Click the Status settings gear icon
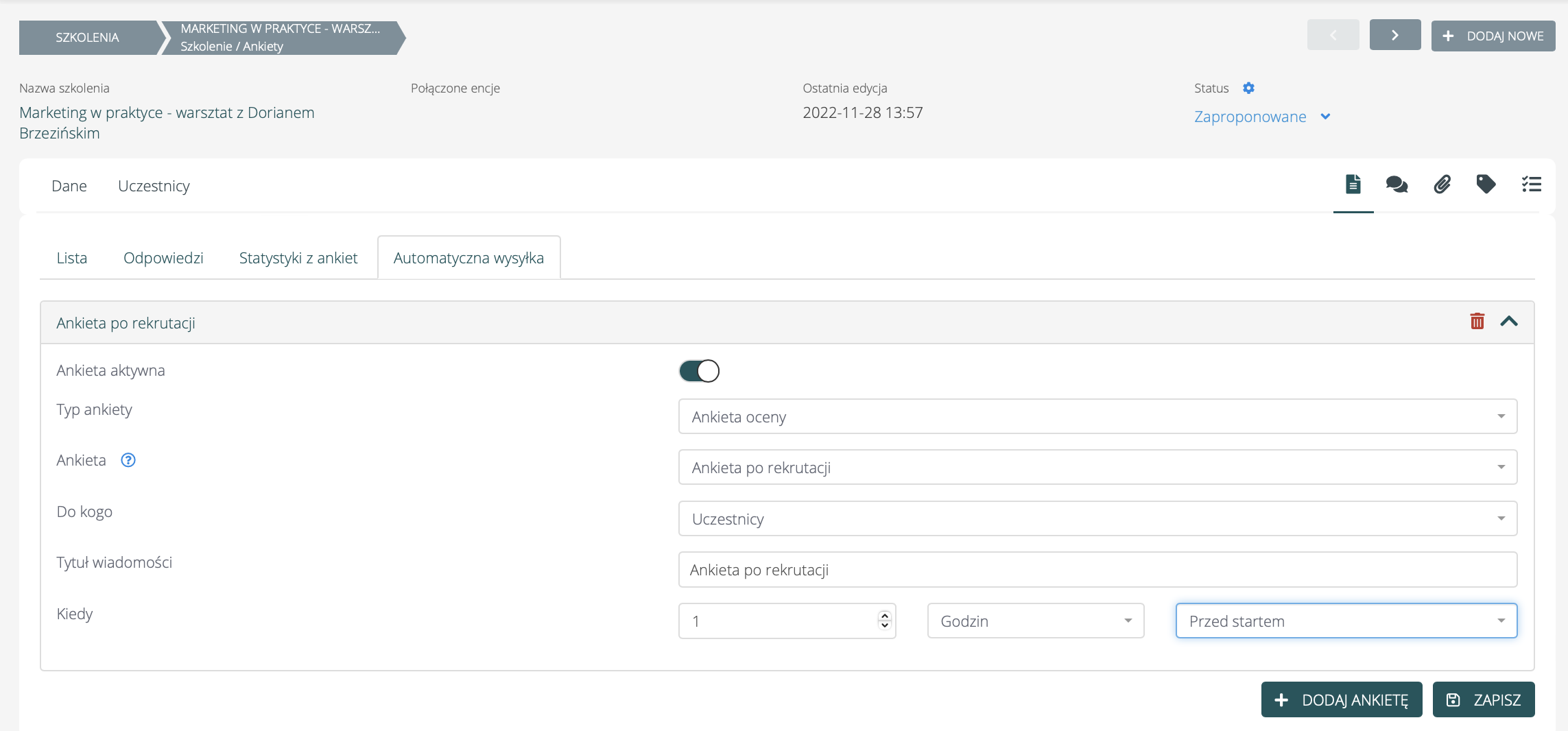This screenshot has height=731, width=1568. [x=1248, y=88]
